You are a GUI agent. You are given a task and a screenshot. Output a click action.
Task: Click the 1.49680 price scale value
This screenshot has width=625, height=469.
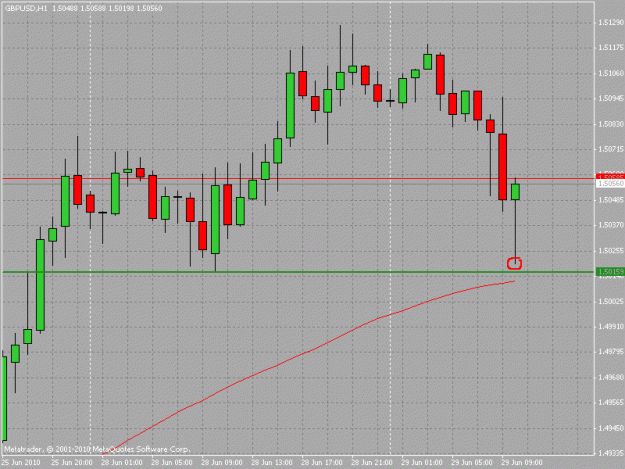click(611, 377)
